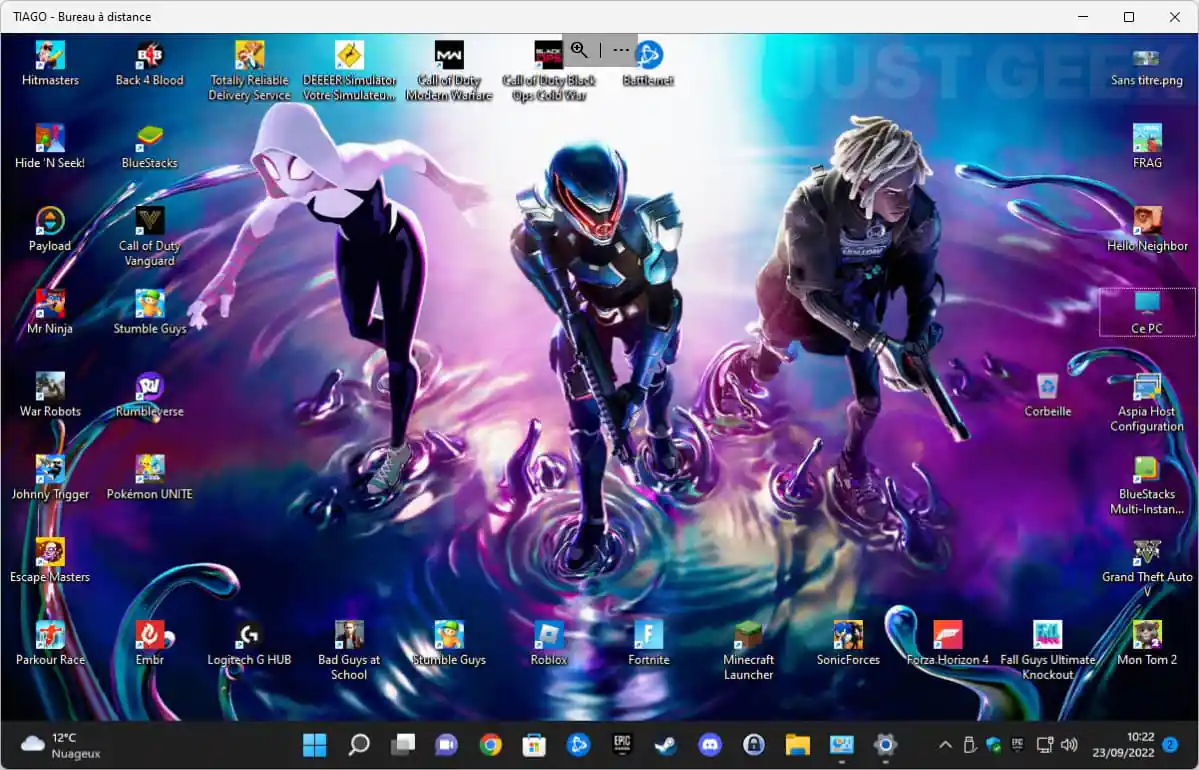
Task: Launch Back 4 Blood from the desktop
Action: (150, 63)
